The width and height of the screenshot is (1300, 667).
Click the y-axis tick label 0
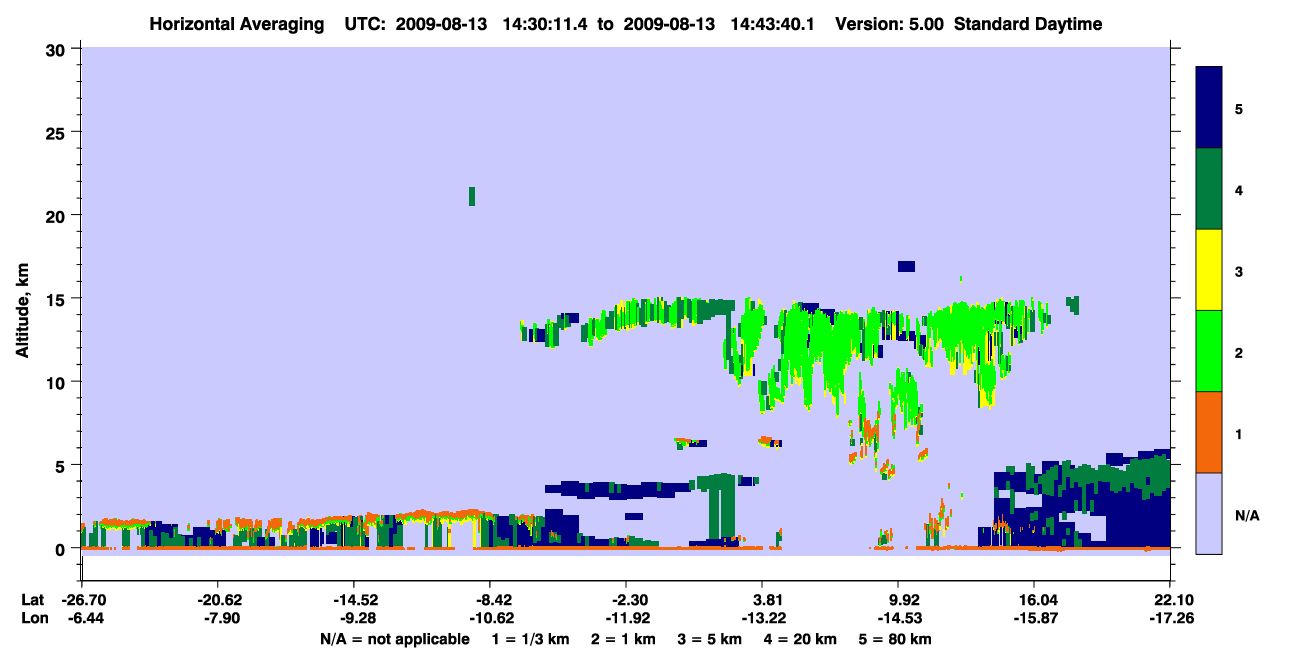point(62,549)
